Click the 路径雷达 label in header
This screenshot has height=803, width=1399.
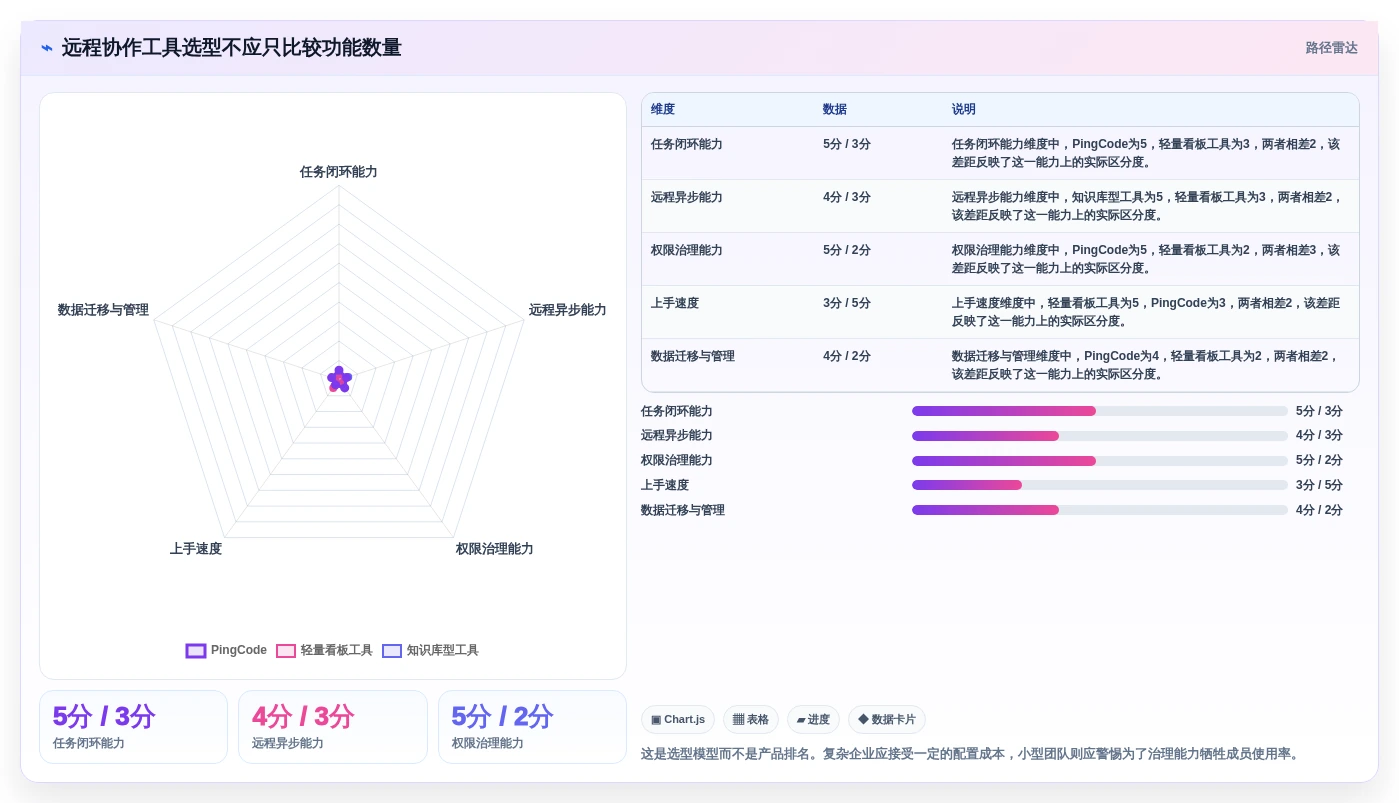(x=1331, y=48)
